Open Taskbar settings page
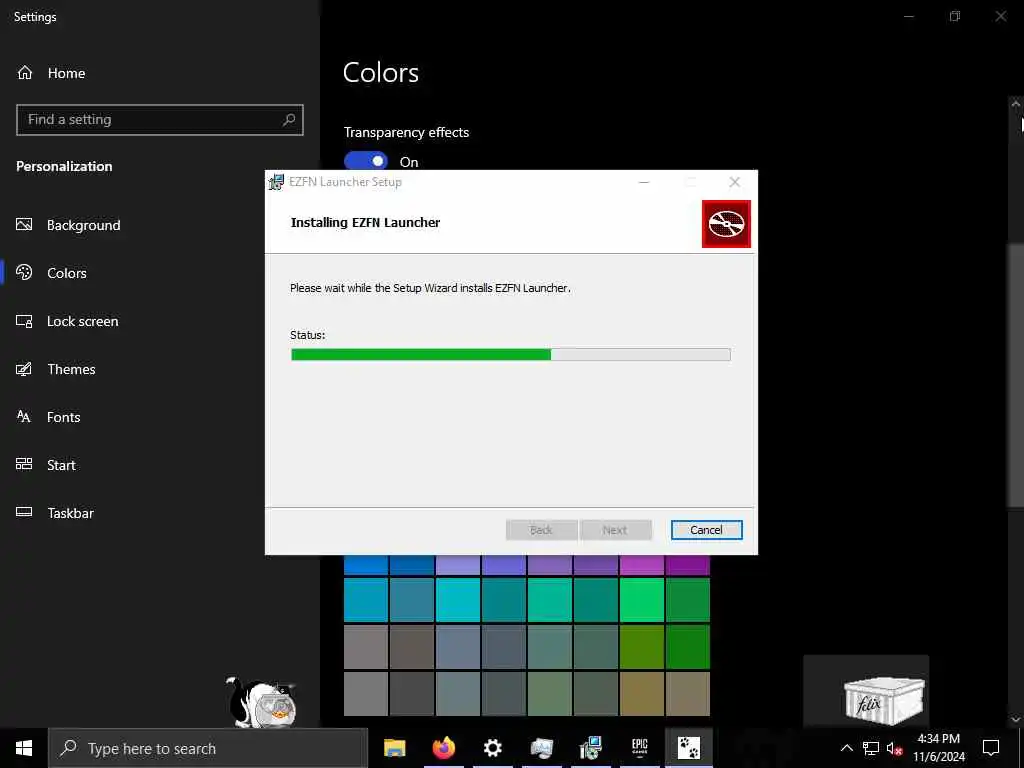This screenshot has height=768, width=1024. [x=71, y=513]
